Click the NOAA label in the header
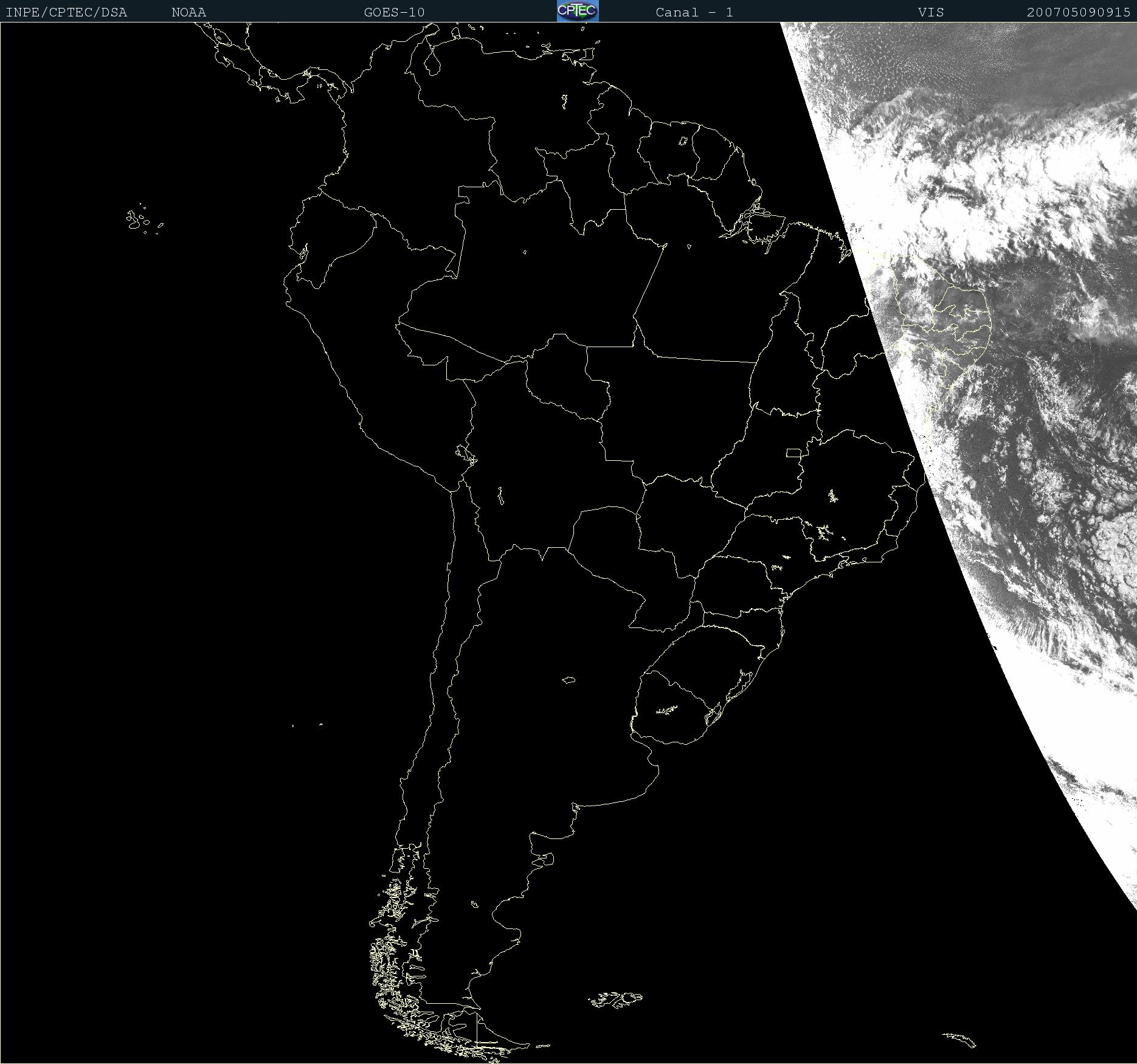 tap(188, 12)
